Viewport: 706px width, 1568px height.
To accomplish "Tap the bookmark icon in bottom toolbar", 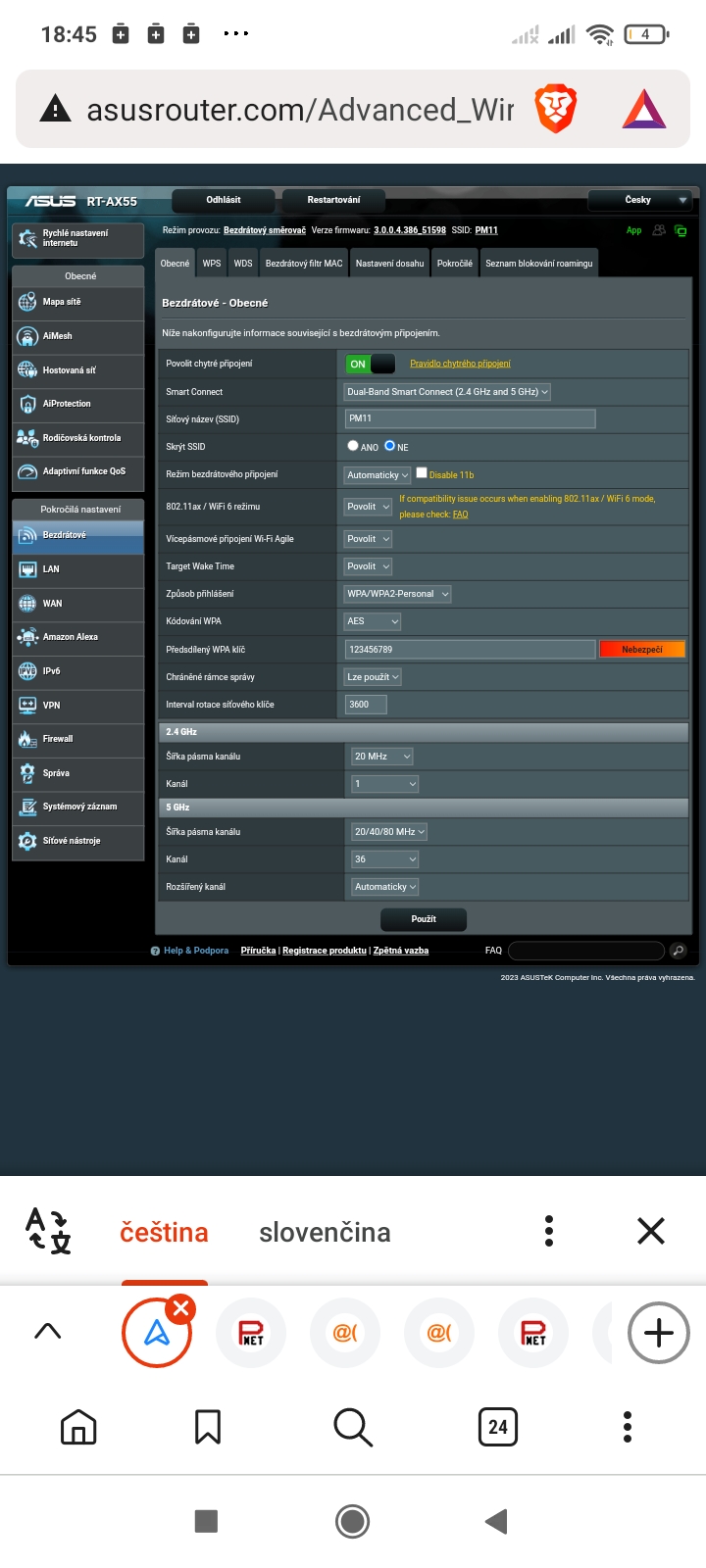I will tap(208, 1427).
